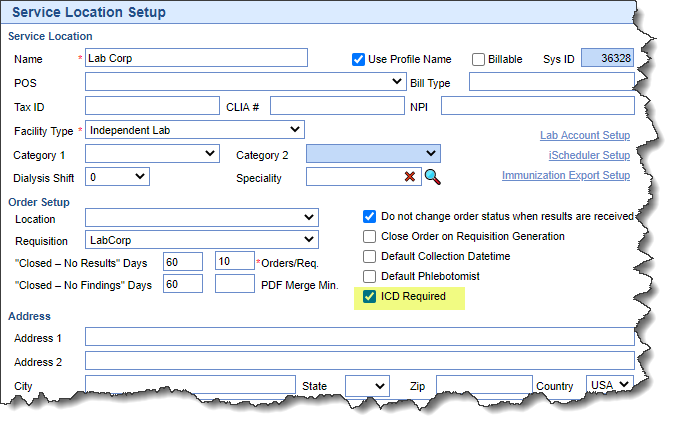The width and height of the screenshot is (679, 434).
Task: Click into the CLIA # field
Action: point(336,106)
